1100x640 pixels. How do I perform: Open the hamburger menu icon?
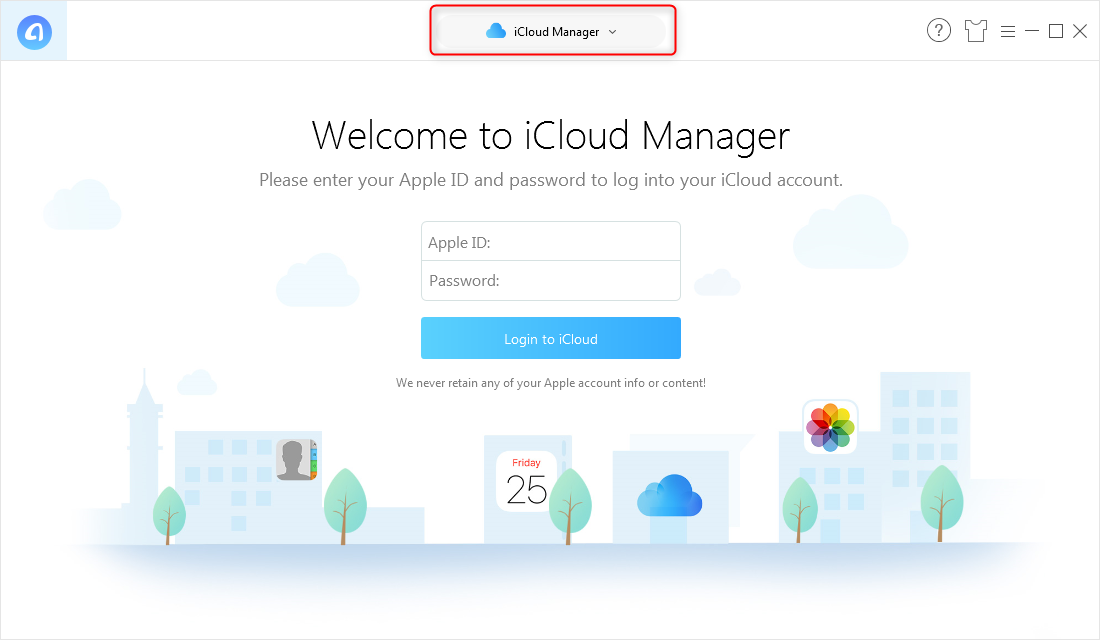coord(1008,32)
